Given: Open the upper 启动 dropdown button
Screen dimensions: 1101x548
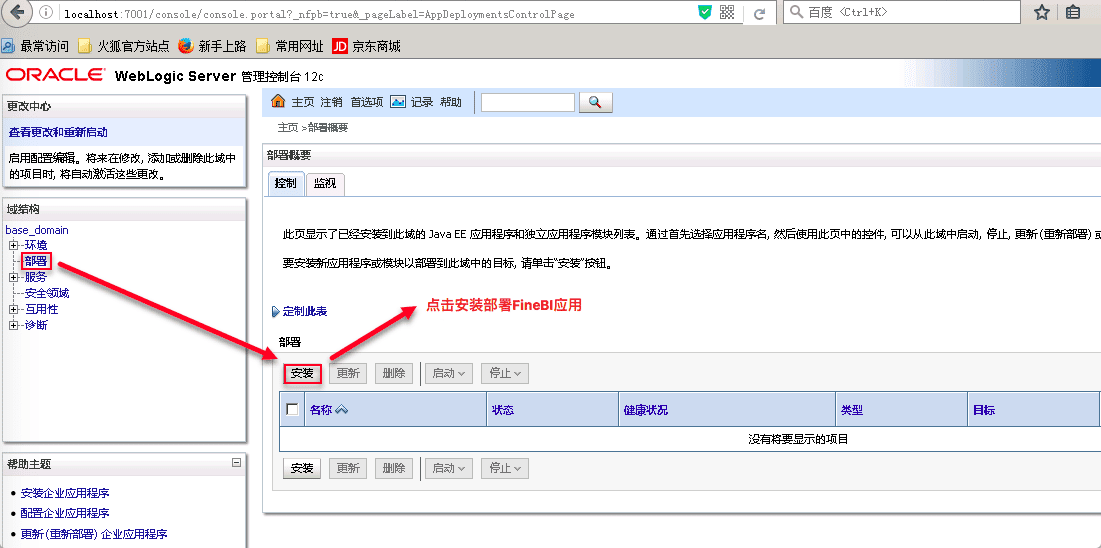Looking at the screenshot, I should (449, 374).
